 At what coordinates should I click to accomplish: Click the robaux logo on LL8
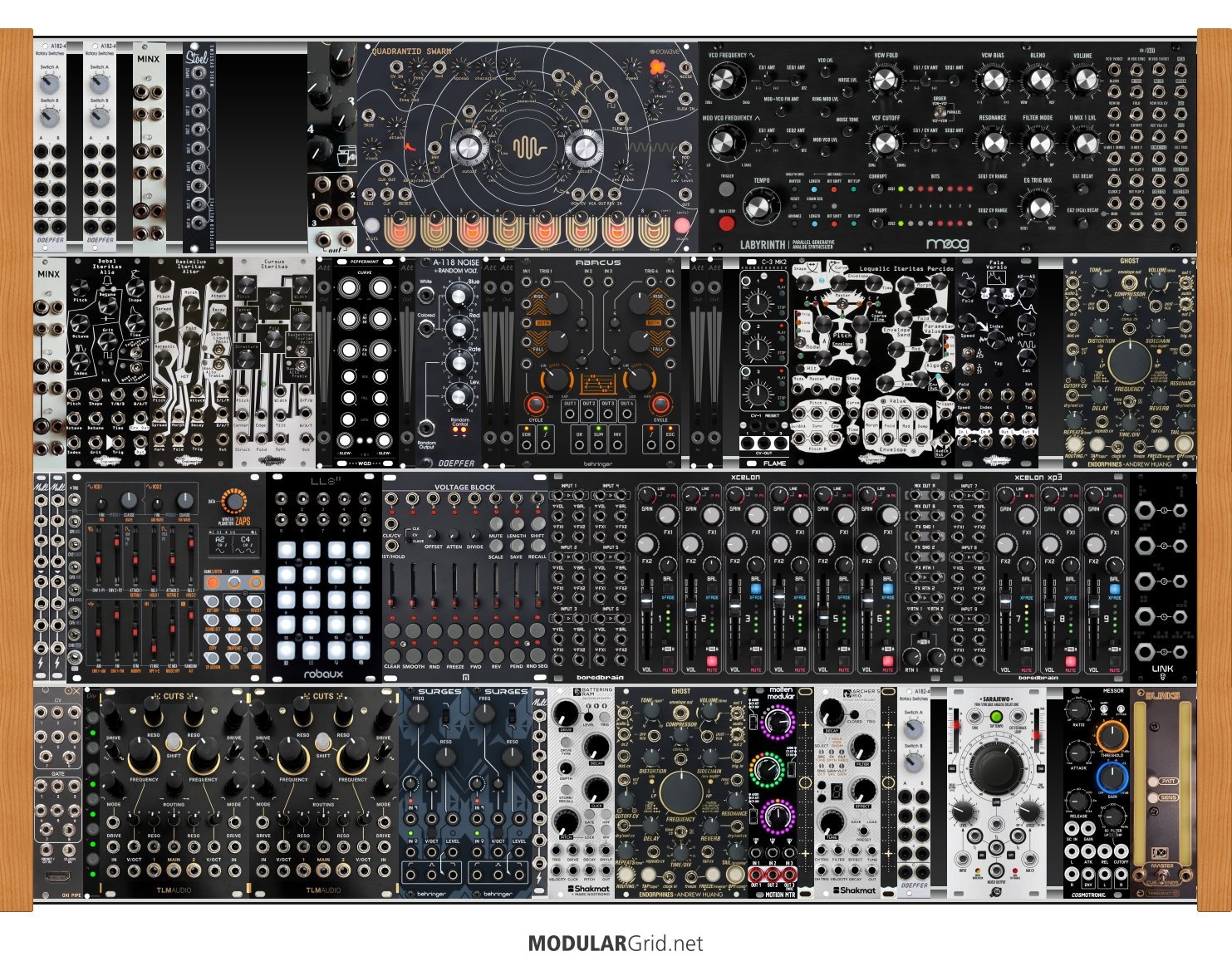(322, 674)
